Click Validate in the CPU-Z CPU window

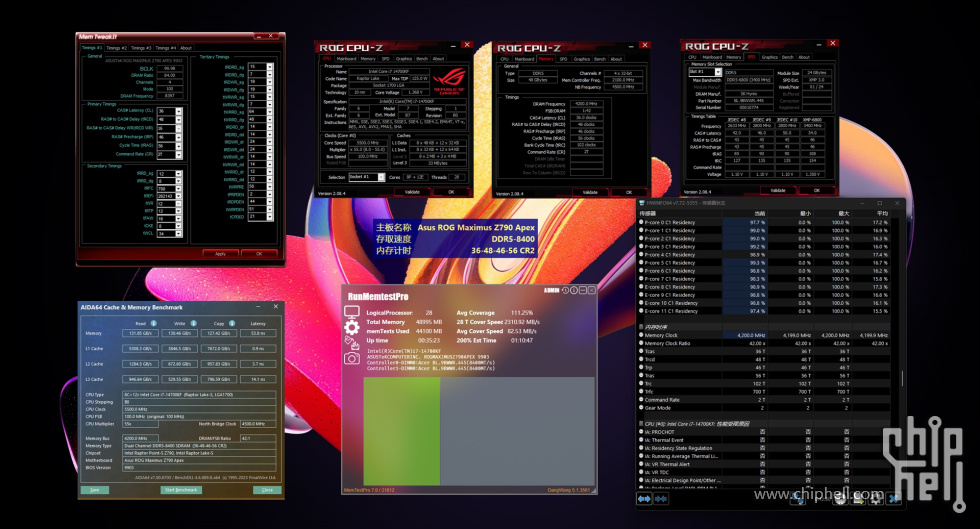(x=412, y=192)
